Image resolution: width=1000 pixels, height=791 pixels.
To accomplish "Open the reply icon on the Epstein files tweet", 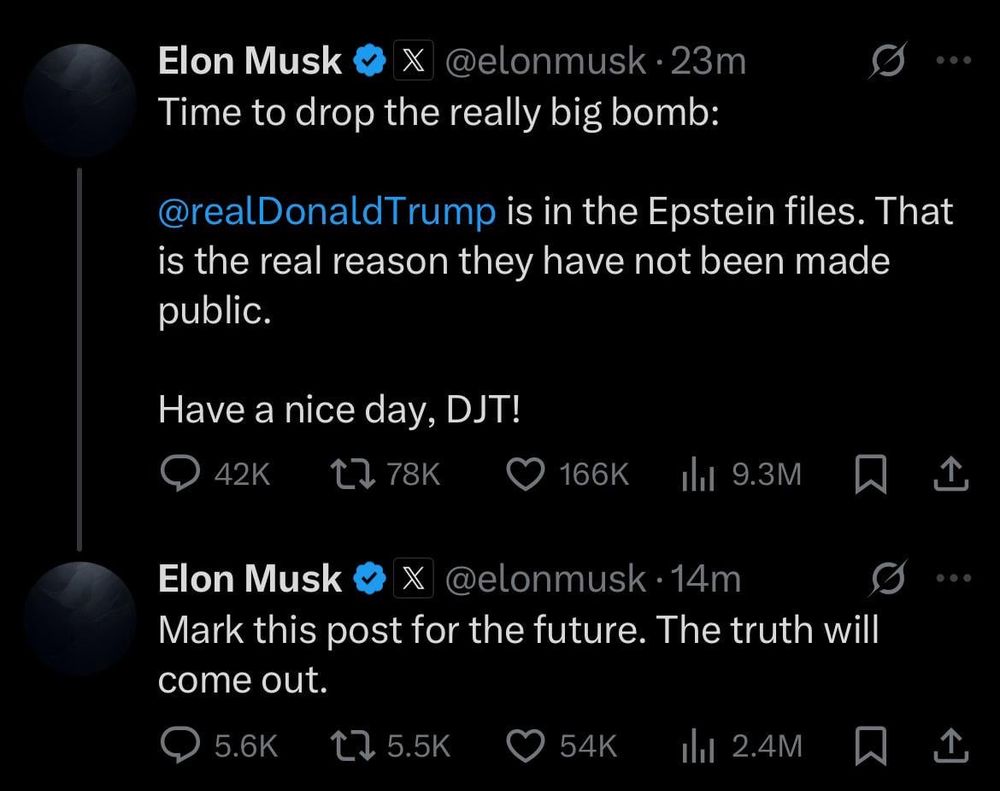I will click(180, 474).
